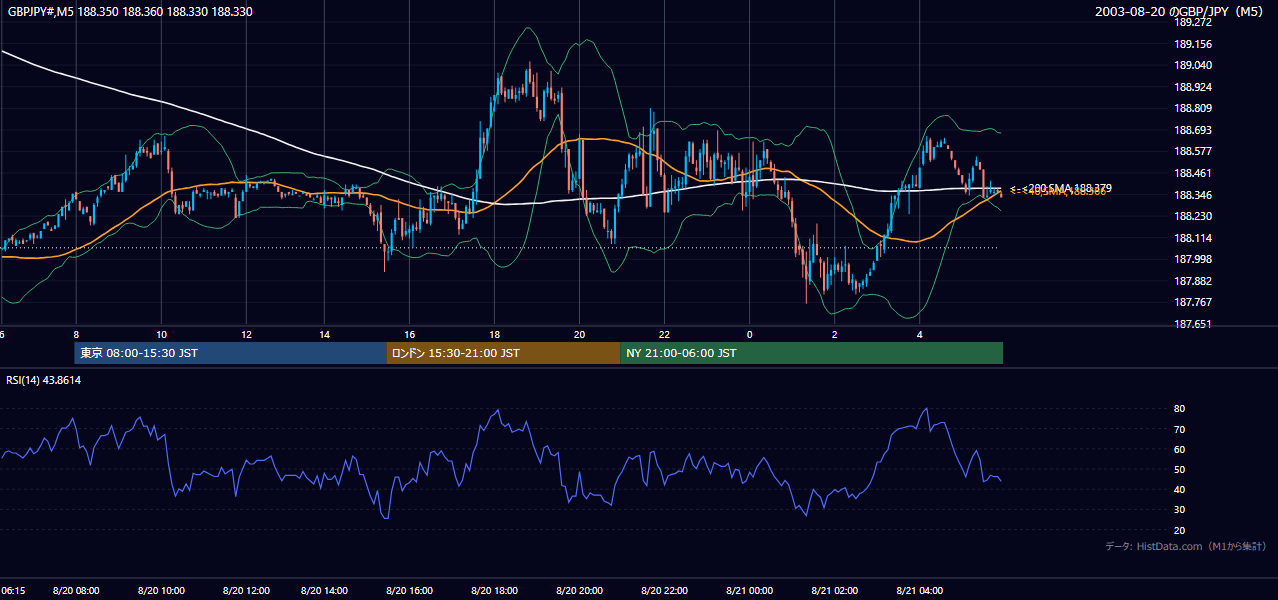Click the 8/20 14:00 time axis label
1278x600 pixels.
[x=325, y=591]
